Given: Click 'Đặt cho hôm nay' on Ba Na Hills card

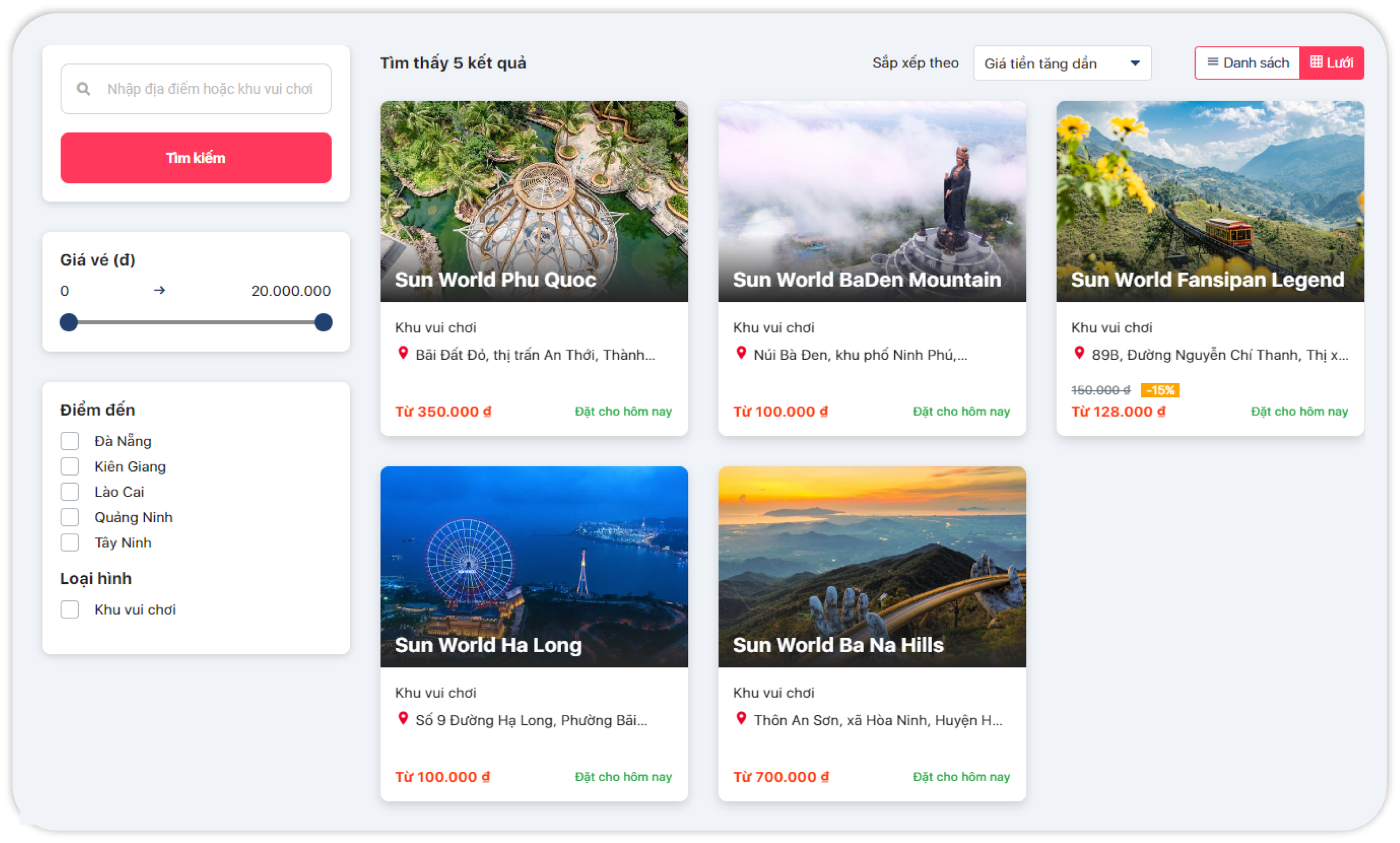Looking at the screenshot, I should 961,776.
